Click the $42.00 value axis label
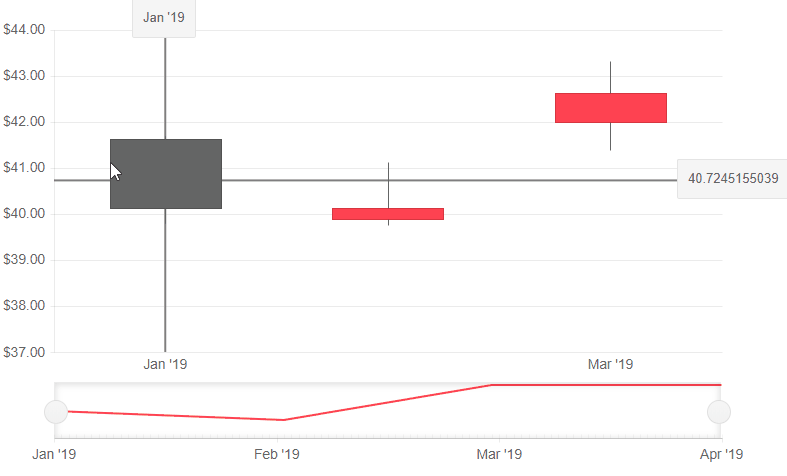The height and width of the screenshot is (476, 787). (x=24, y=122)
